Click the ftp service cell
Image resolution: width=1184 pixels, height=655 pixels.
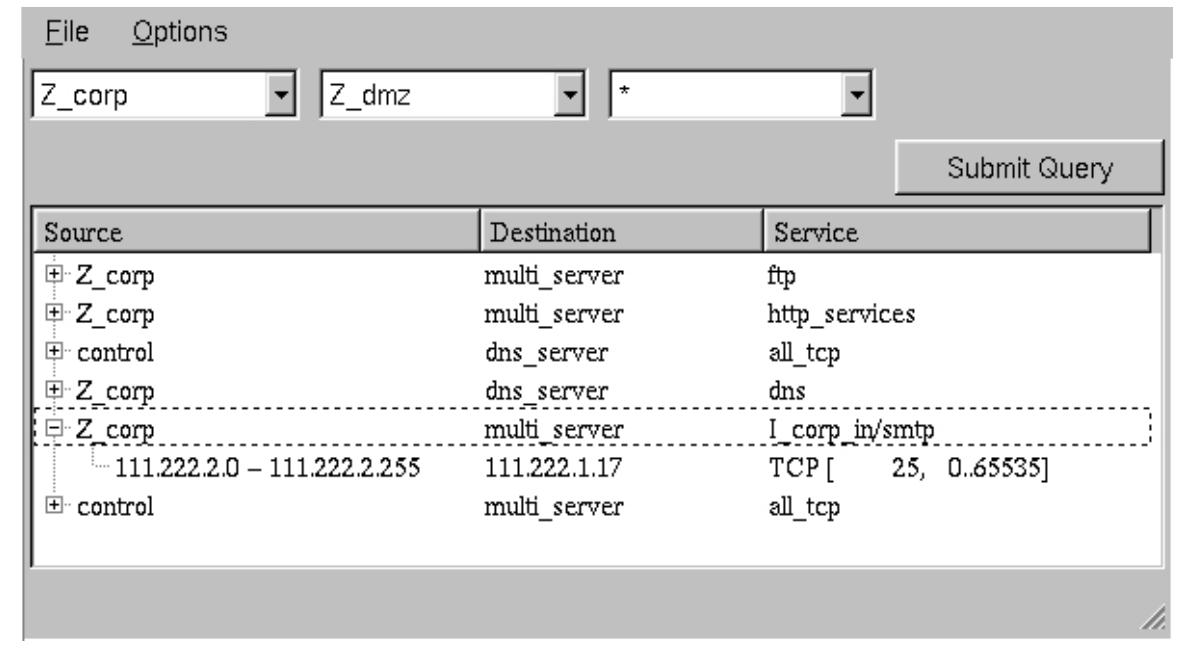782,275
